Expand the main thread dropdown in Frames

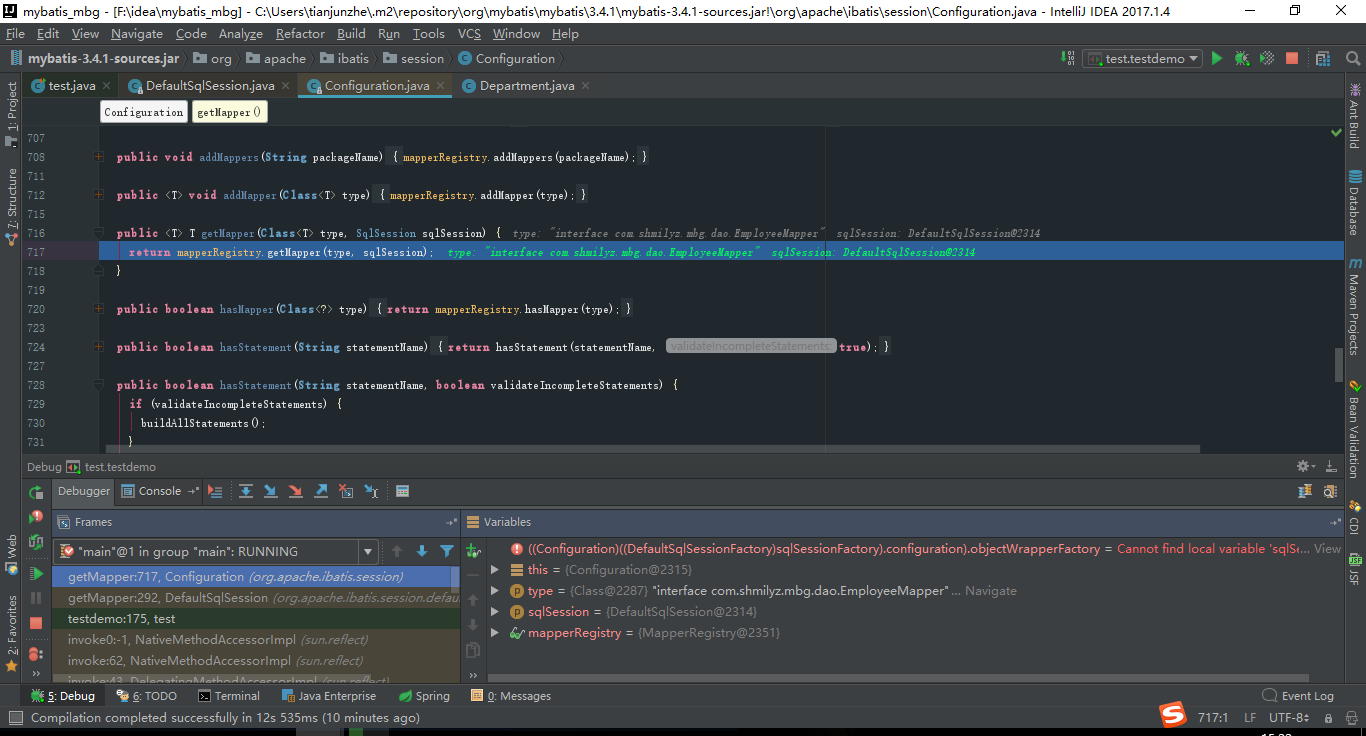tap(368, 551)
